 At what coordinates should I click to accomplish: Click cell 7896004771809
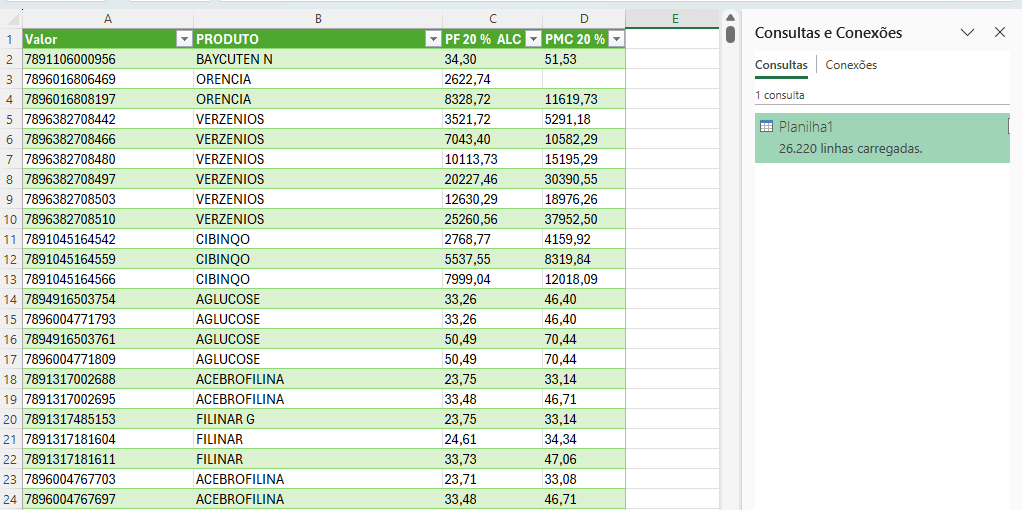click(x=108, y=359)
